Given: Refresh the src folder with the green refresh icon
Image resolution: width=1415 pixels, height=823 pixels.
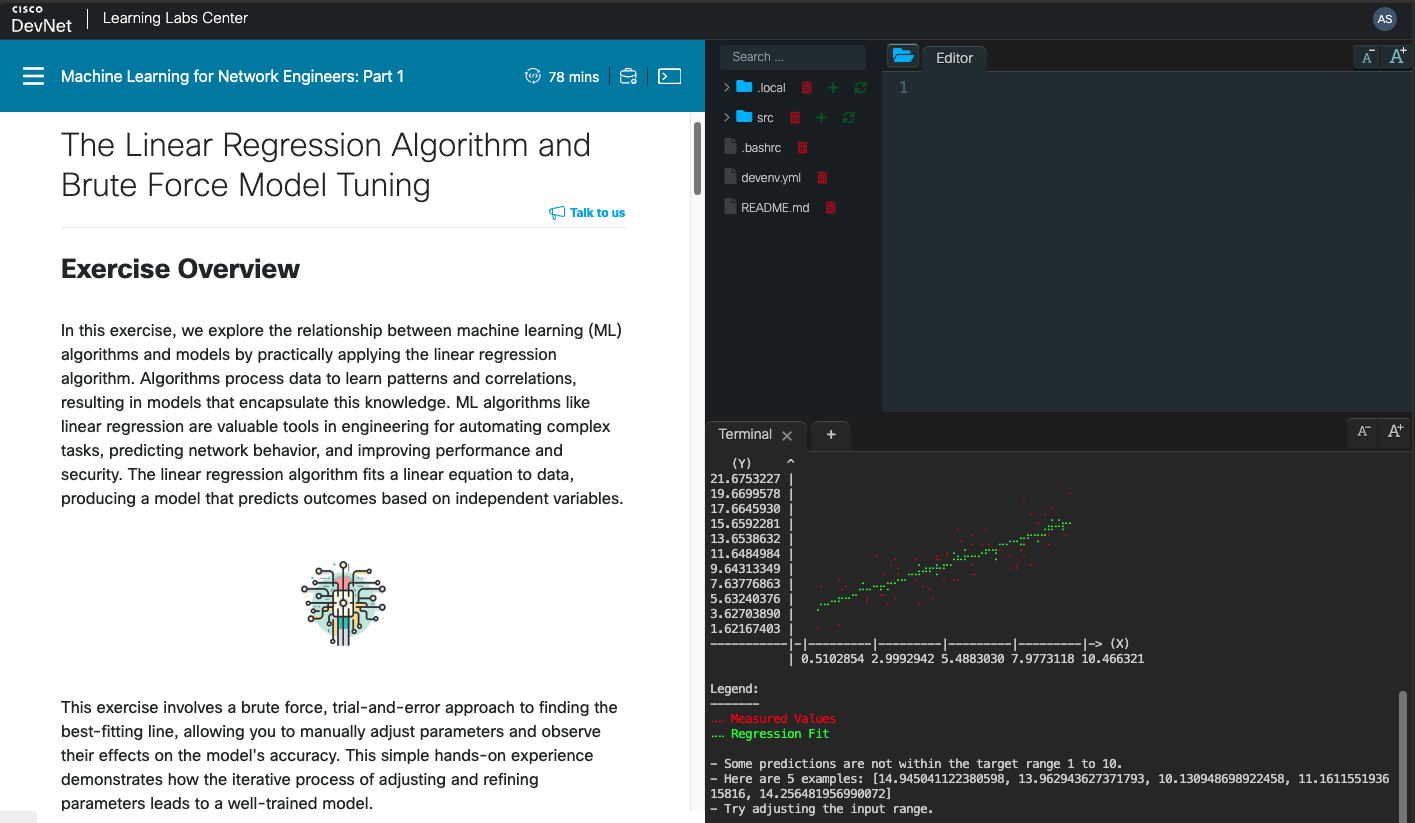Looking at the screenshot, I should (847, 117).
